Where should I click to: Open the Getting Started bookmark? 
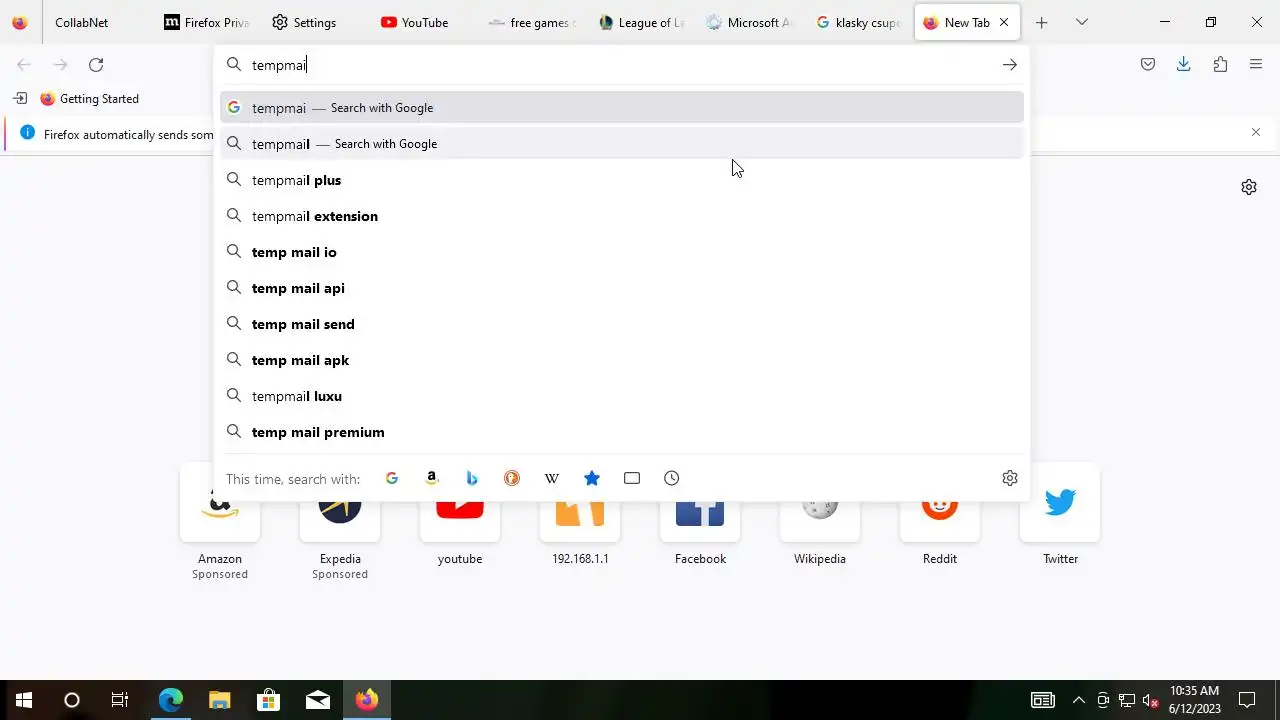pos(89,99)
